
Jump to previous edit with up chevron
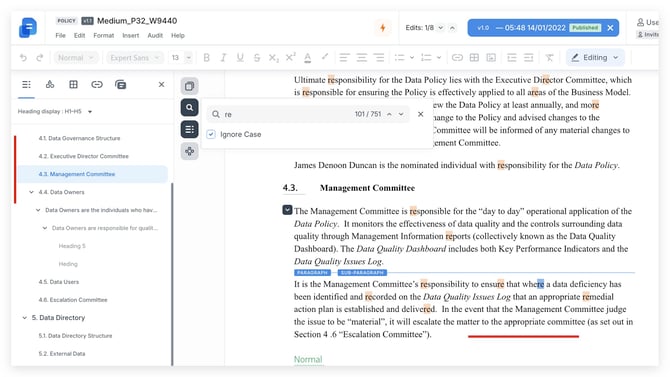click(452, 28)
